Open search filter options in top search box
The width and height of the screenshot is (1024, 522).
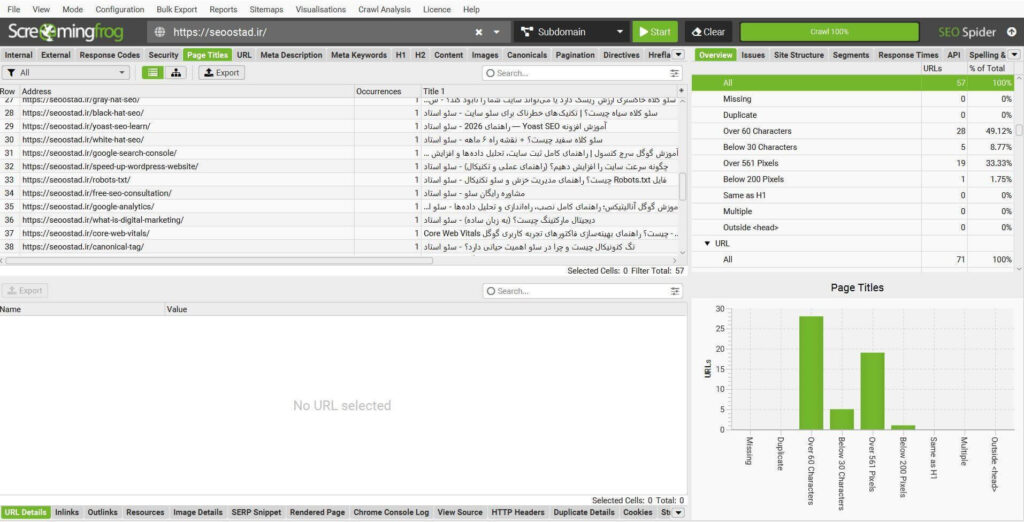[x=675, y=73]
